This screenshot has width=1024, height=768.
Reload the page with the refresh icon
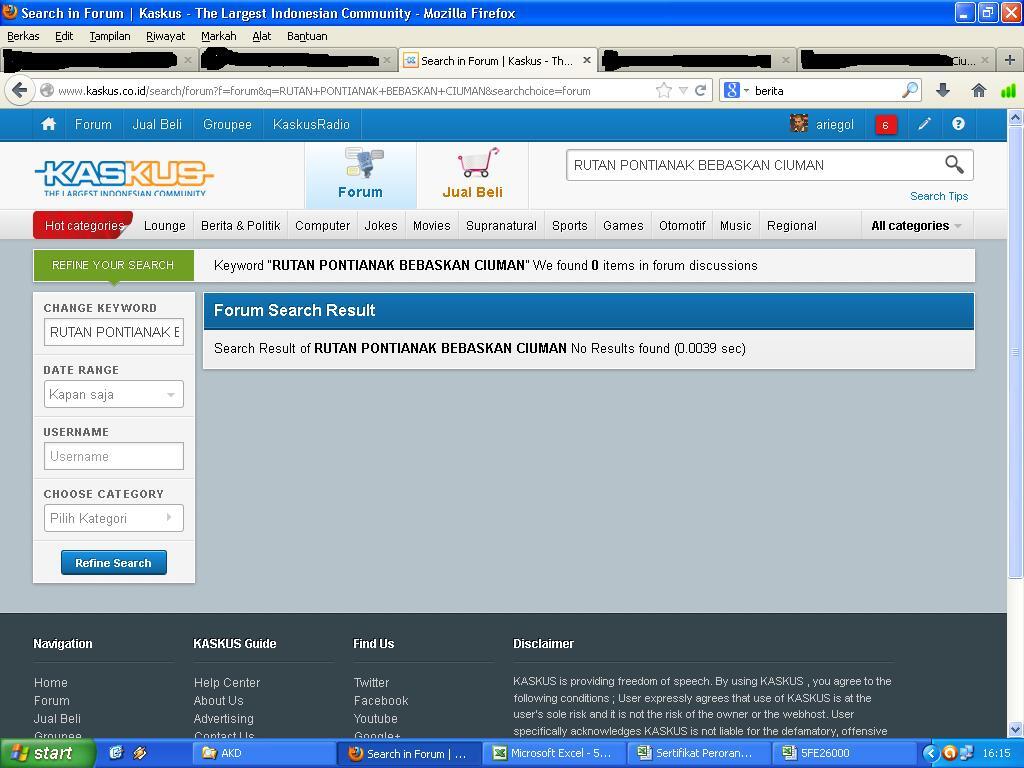point(701,90)
